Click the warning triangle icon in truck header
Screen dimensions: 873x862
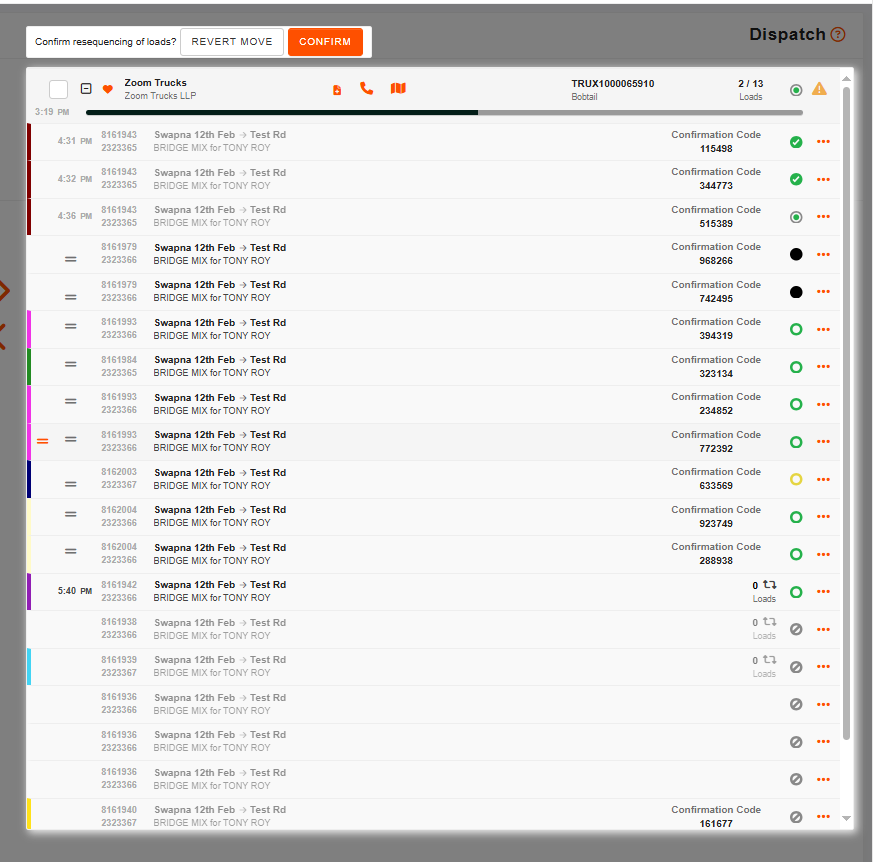pyautogui.click(x=819, y=89)
